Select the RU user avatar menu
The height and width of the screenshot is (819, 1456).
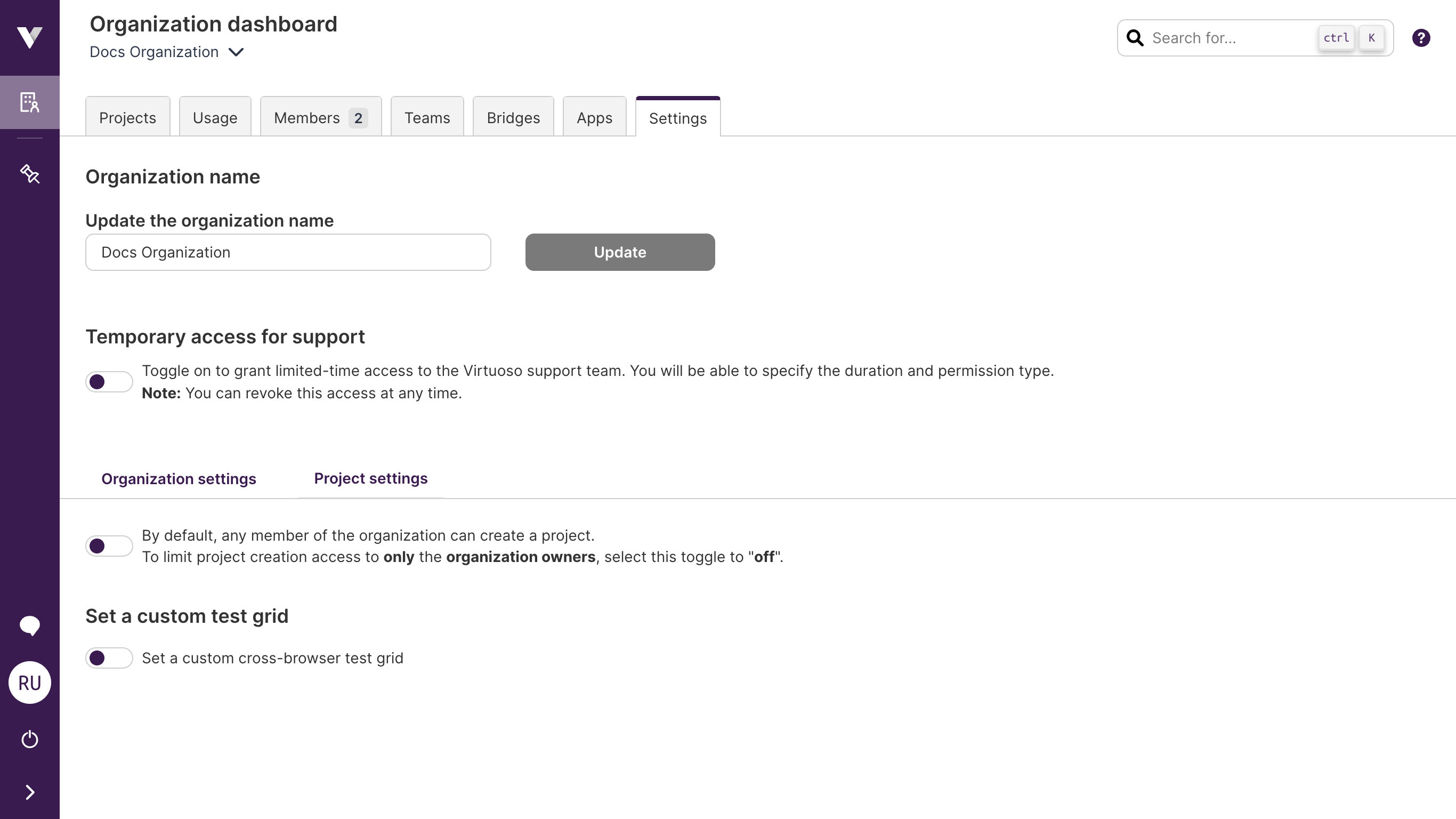click(30, 682)
